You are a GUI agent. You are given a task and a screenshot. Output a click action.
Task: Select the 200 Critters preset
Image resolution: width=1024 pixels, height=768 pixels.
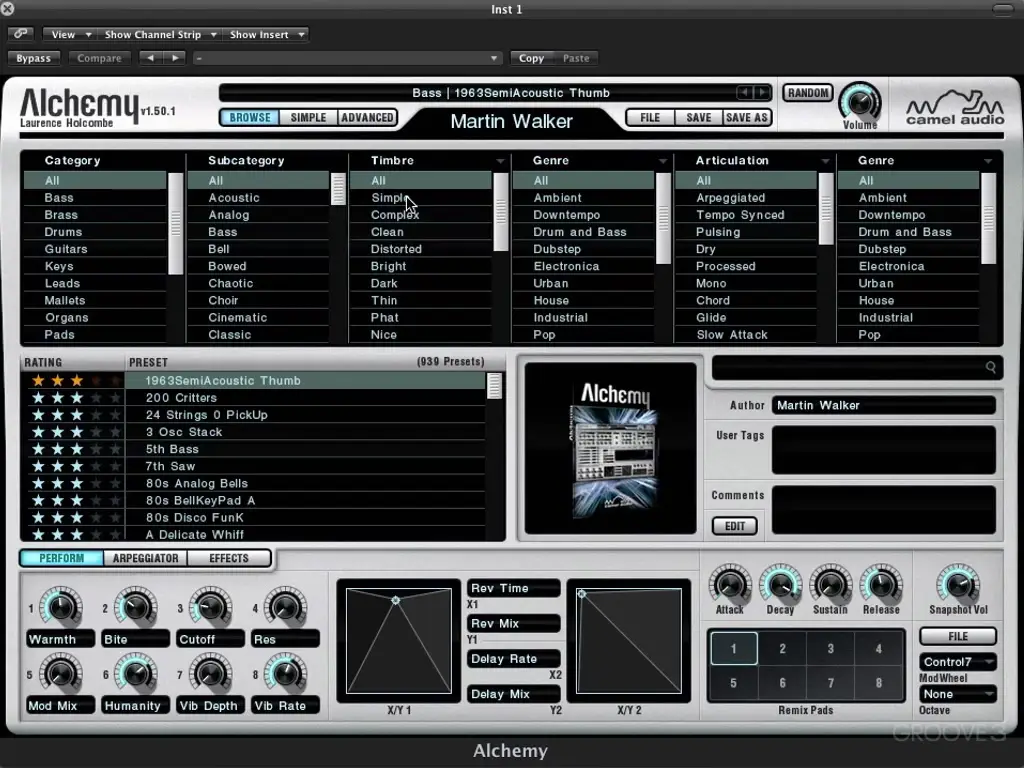(x=305, y=398)
